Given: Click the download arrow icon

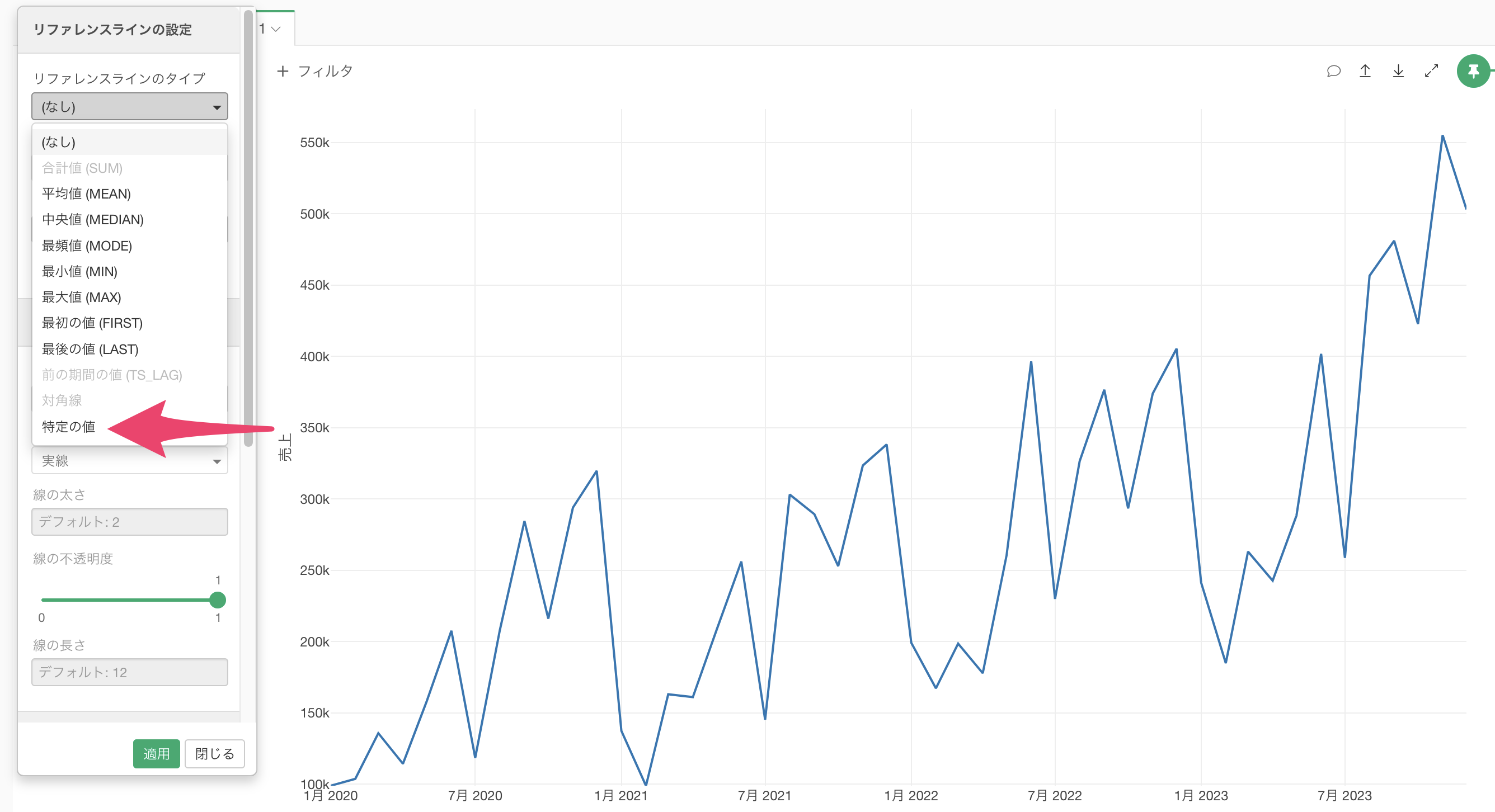Looking at the screenshot, I should pos(1398,71).
